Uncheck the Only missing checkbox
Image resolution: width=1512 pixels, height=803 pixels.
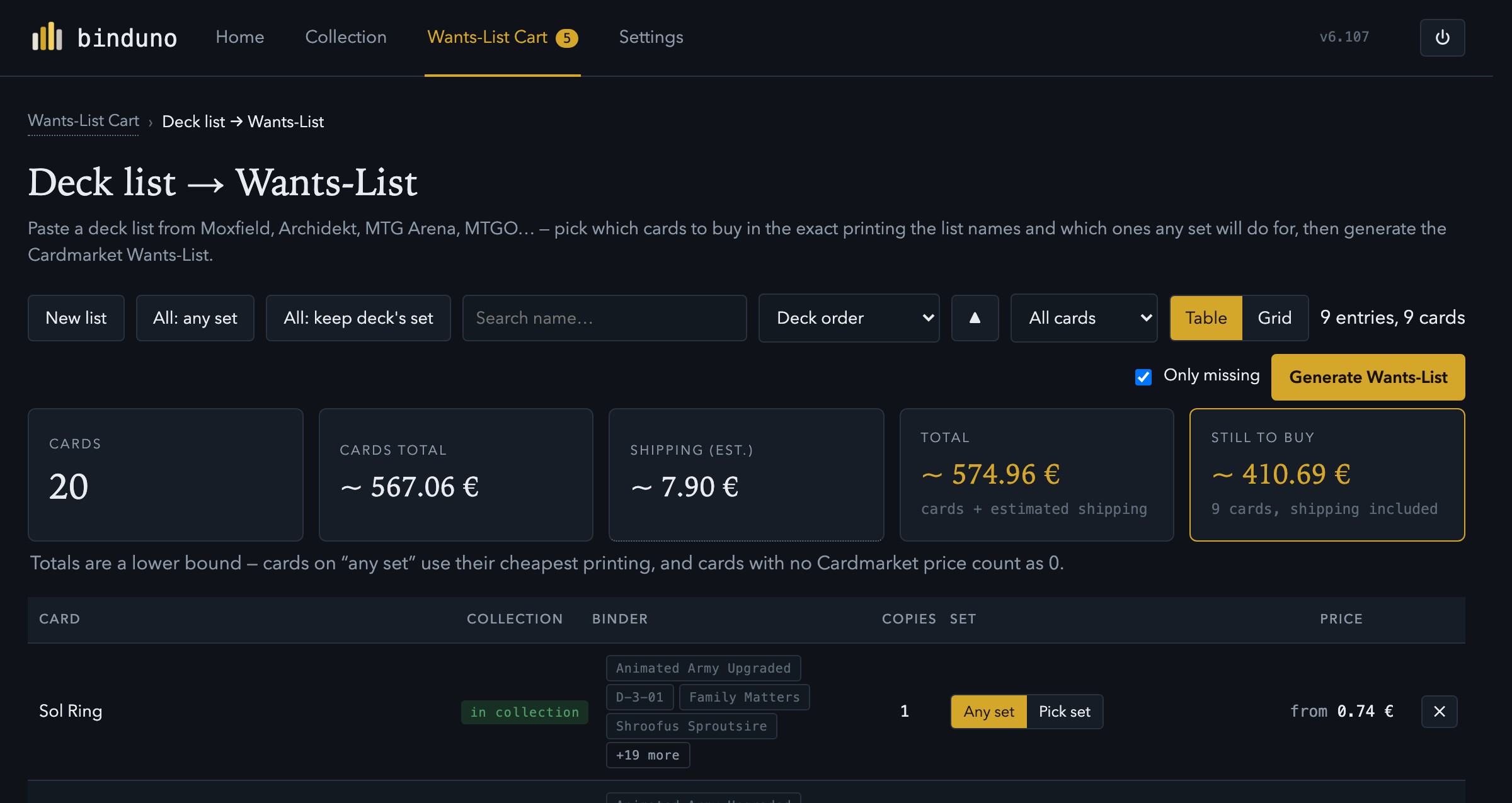1143,377
